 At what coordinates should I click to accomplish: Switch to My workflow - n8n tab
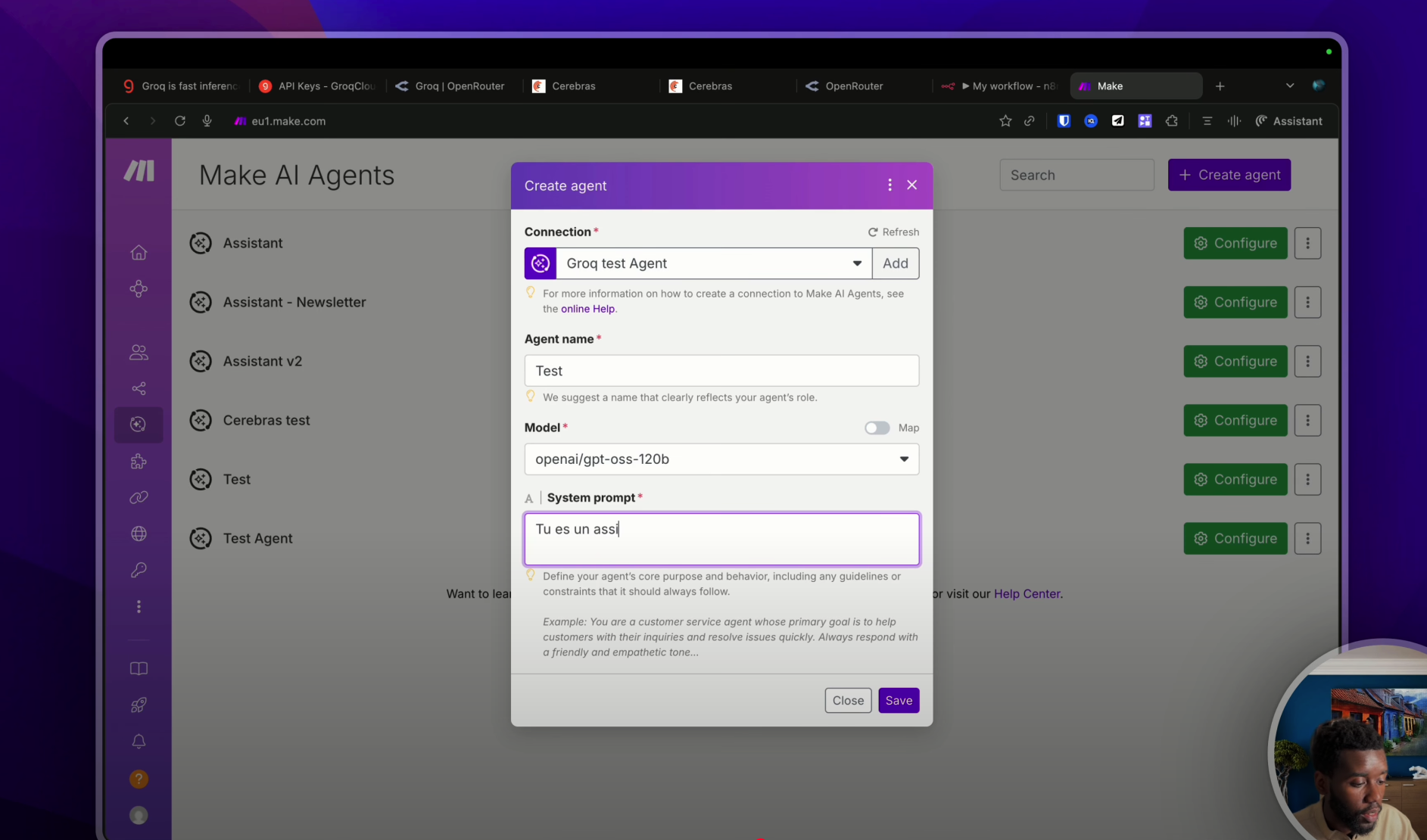999,86
